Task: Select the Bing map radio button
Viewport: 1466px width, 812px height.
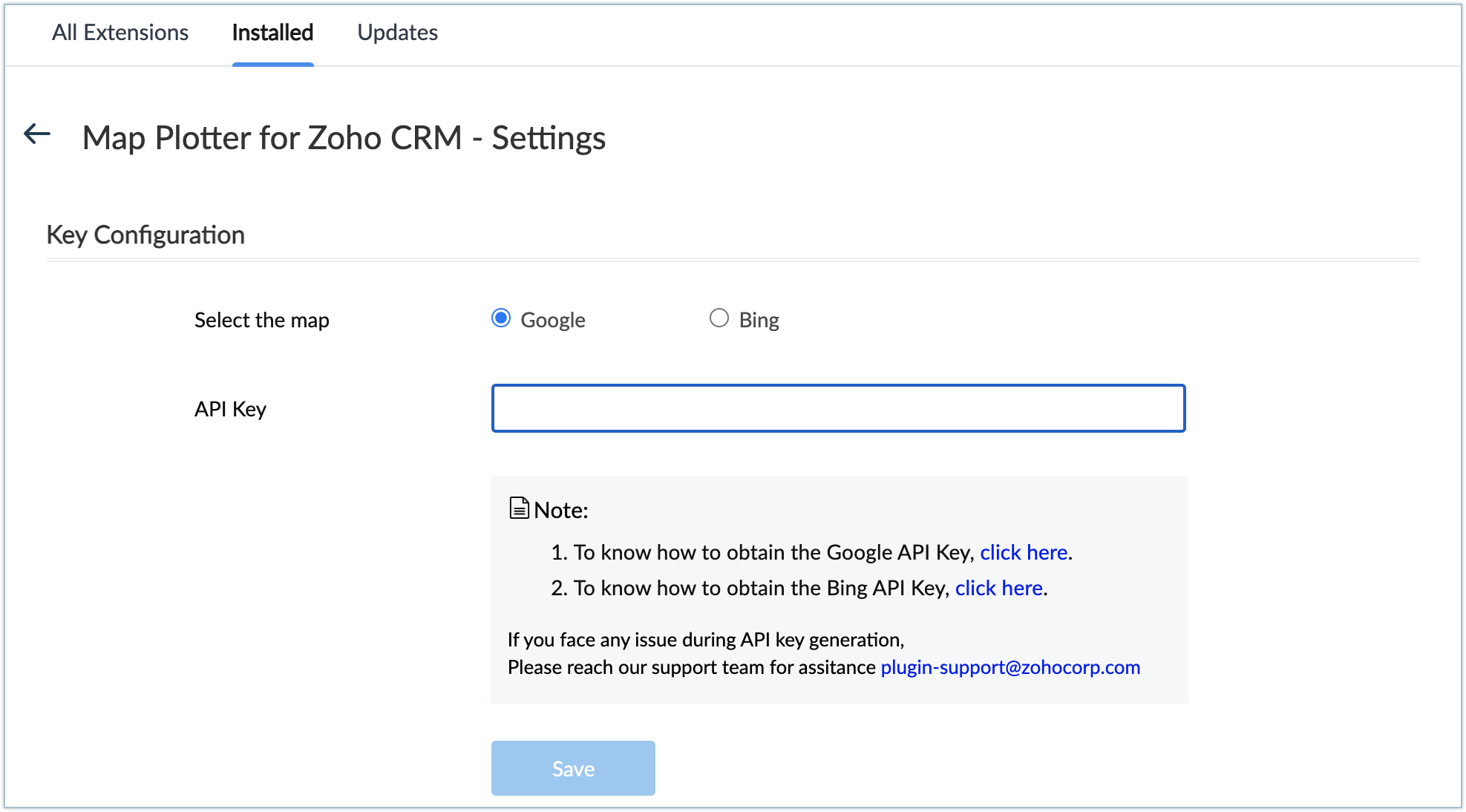Action: point(719,318)
